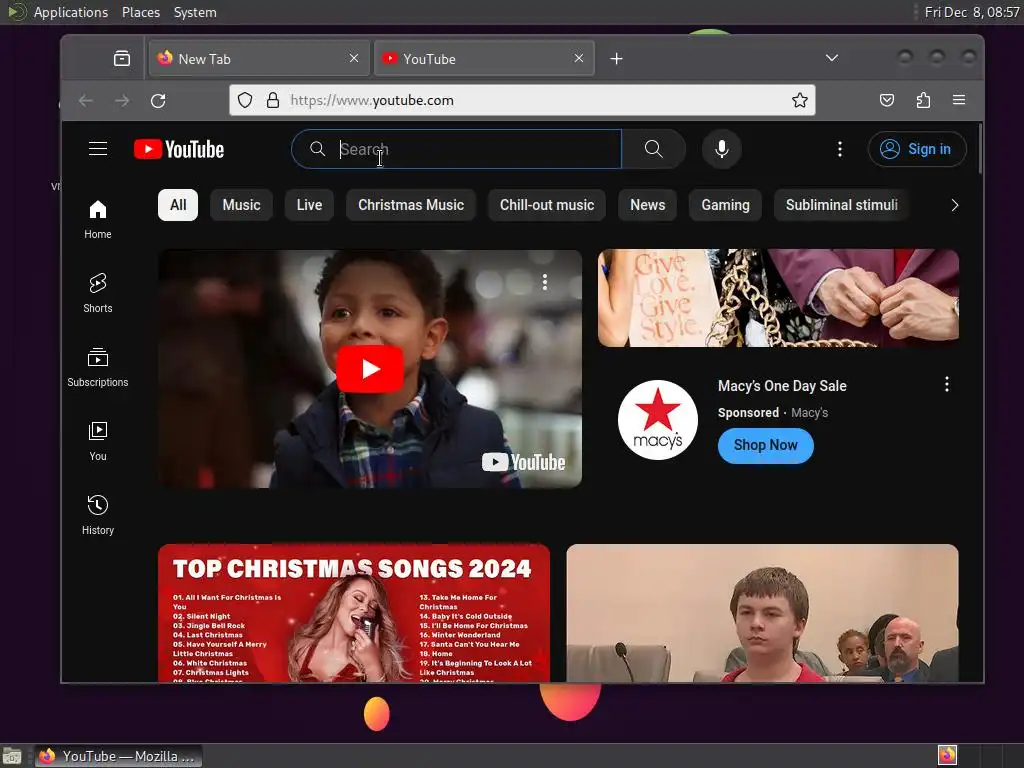The width and height of the screenshot is (1024, 768).
Task: Open options for the featured video
Action: click(x=545, y=282)
